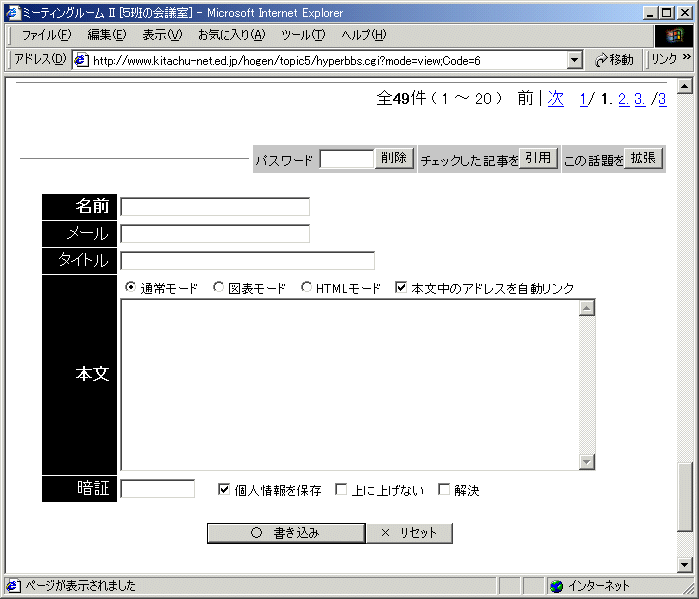Screen dimensions: 699x599
Task: Click the ページが表示されました status text
Action: tap(80, 586)
